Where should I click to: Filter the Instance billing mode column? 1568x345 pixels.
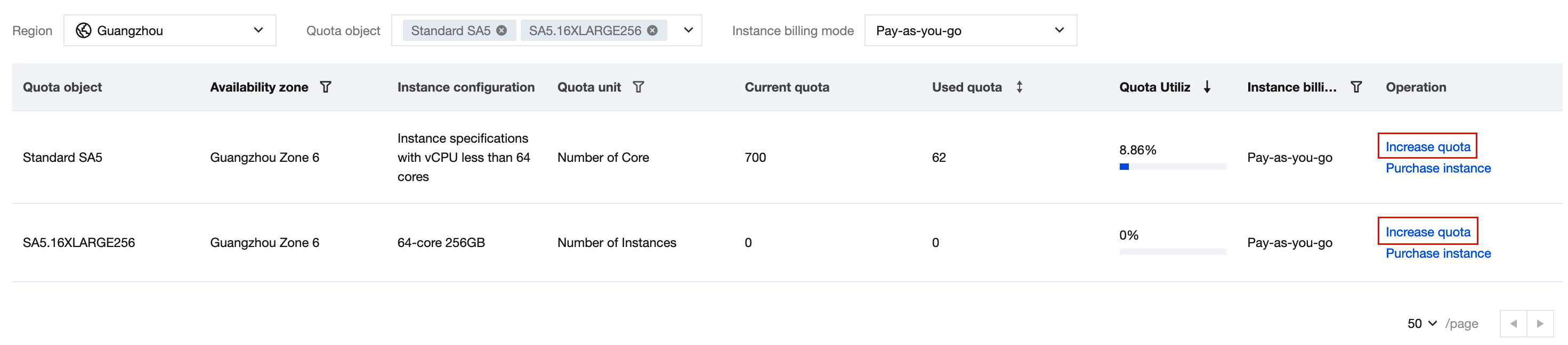coord(1356,87)
